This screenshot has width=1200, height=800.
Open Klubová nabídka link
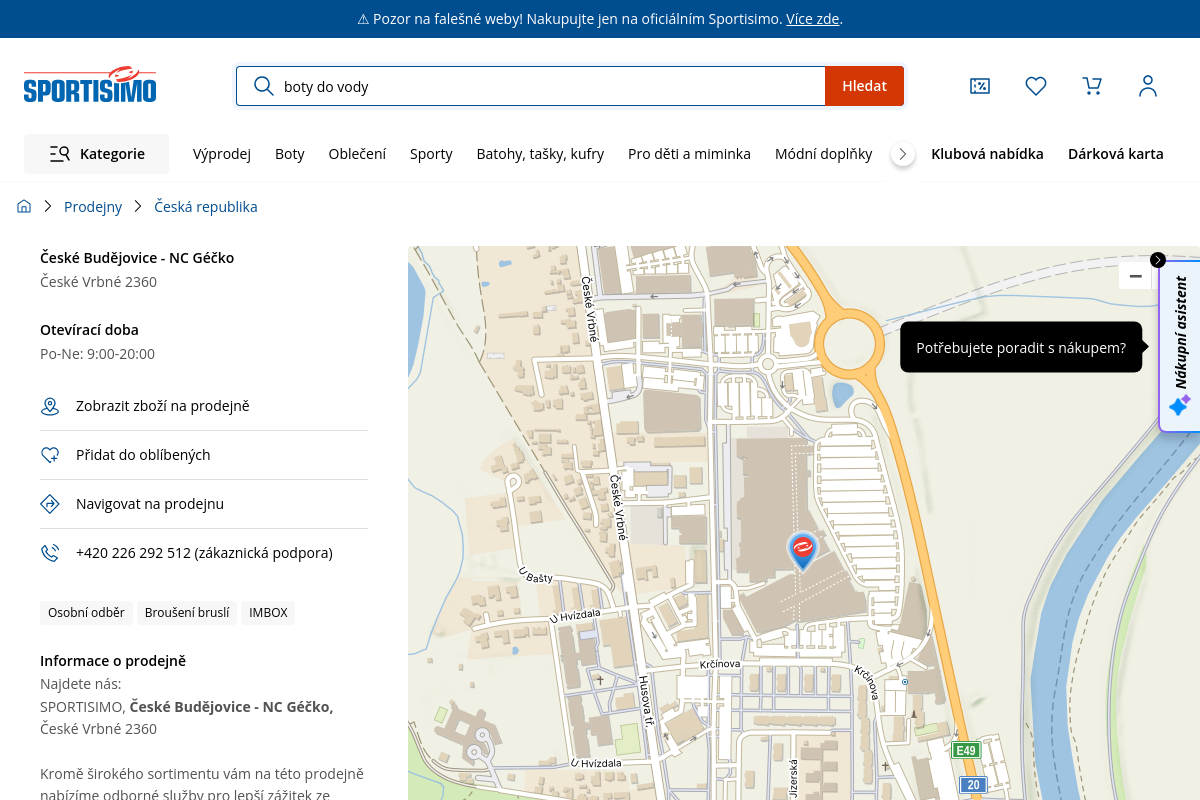tap(987, 154)
